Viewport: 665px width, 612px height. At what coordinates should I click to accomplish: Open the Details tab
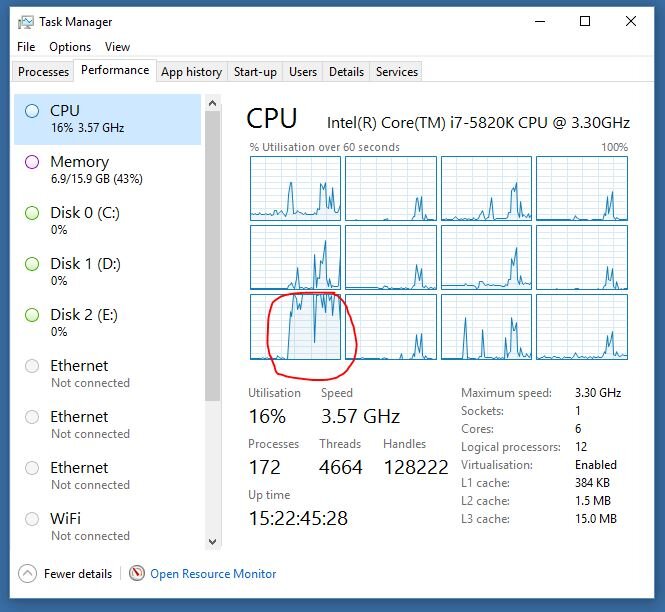pos(346,72)
